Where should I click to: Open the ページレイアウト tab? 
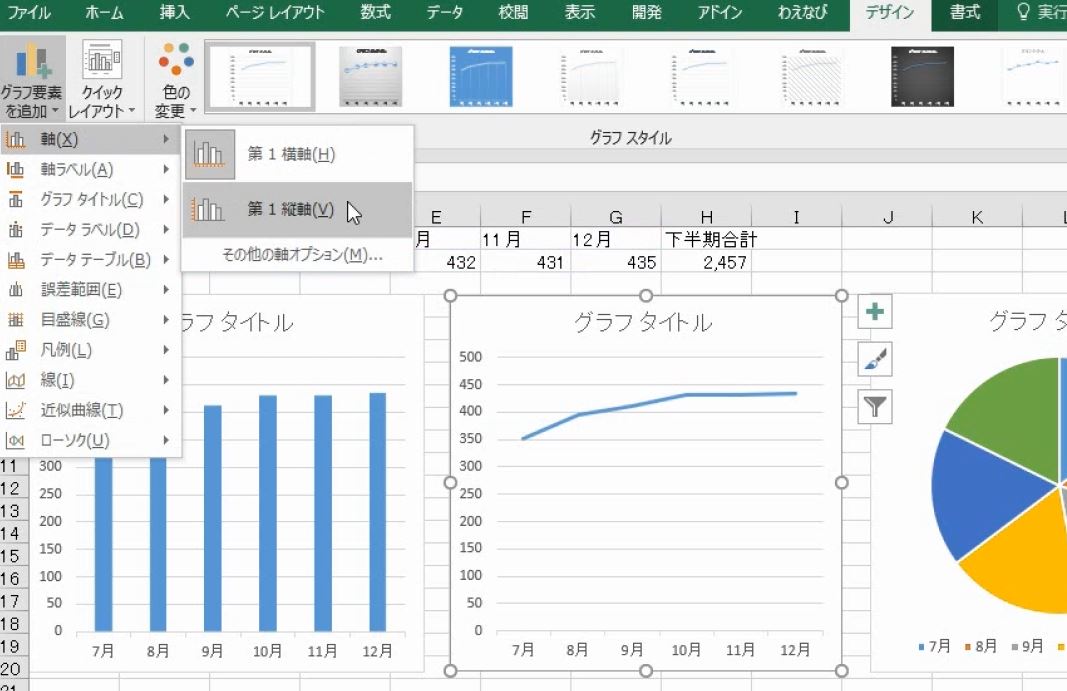click(x=275, y=12)
